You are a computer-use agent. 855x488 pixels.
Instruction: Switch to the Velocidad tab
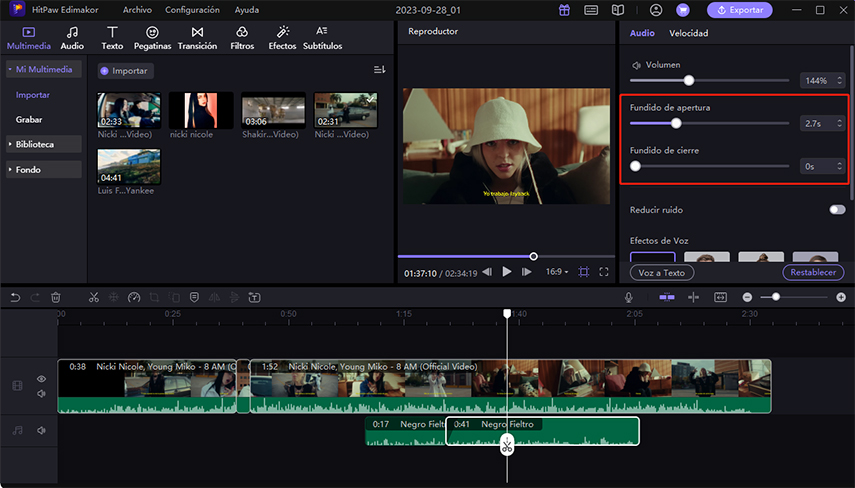tap(689, 33)
